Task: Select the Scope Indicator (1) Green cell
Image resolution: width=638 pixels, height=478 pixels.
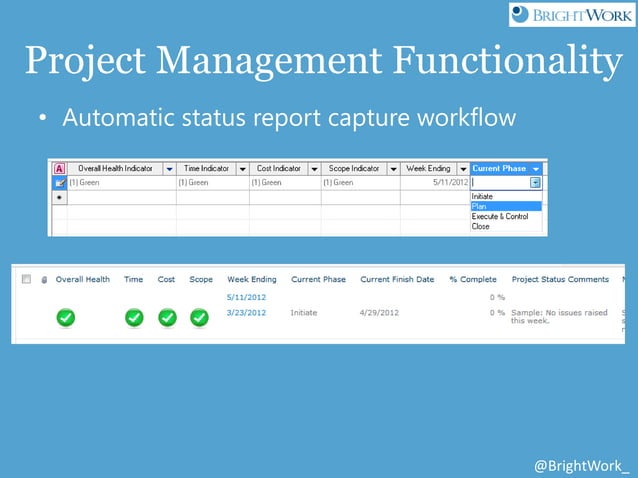Action: tap(361, 183)
